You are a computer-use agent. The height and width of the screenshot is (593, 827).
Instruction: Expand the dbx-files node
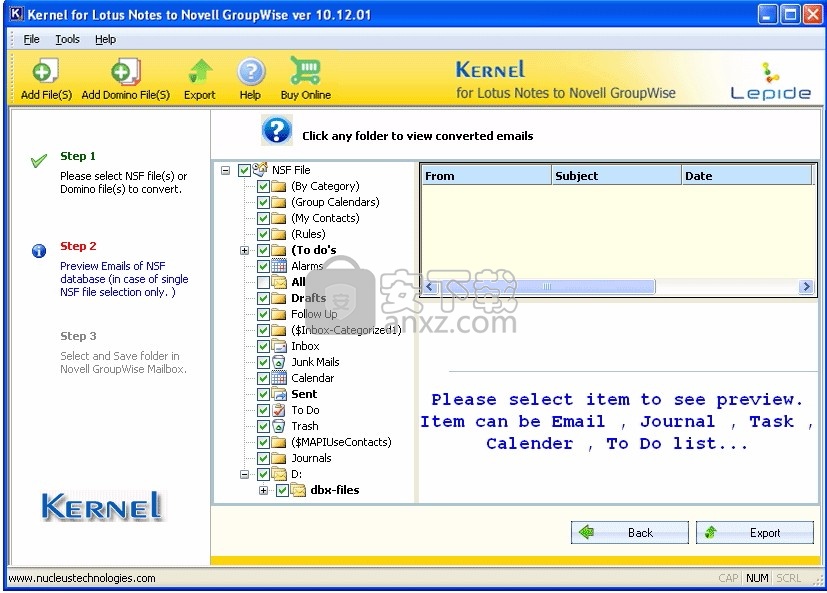263,490
